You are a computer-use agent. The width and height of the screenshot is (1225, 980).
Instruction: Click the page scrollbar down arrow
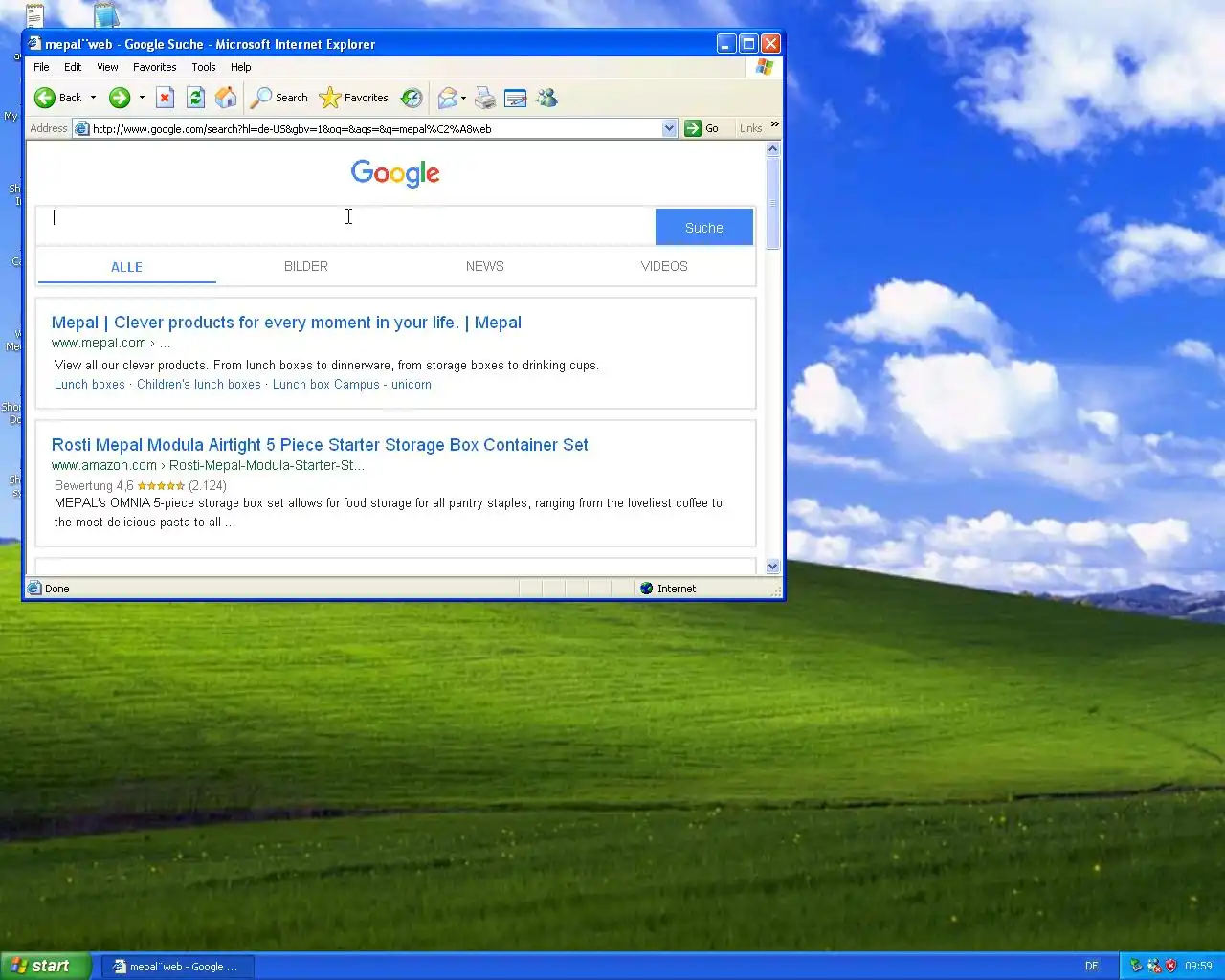tap(773, 567)
